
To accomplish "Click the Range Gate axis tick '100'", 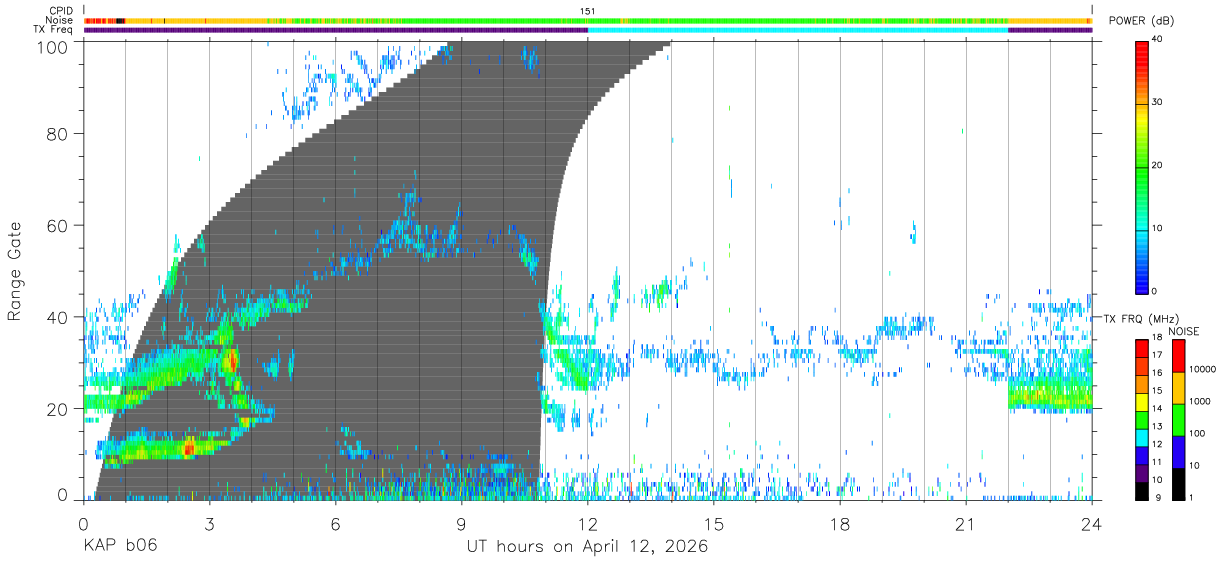I will [x=52, y=46].
